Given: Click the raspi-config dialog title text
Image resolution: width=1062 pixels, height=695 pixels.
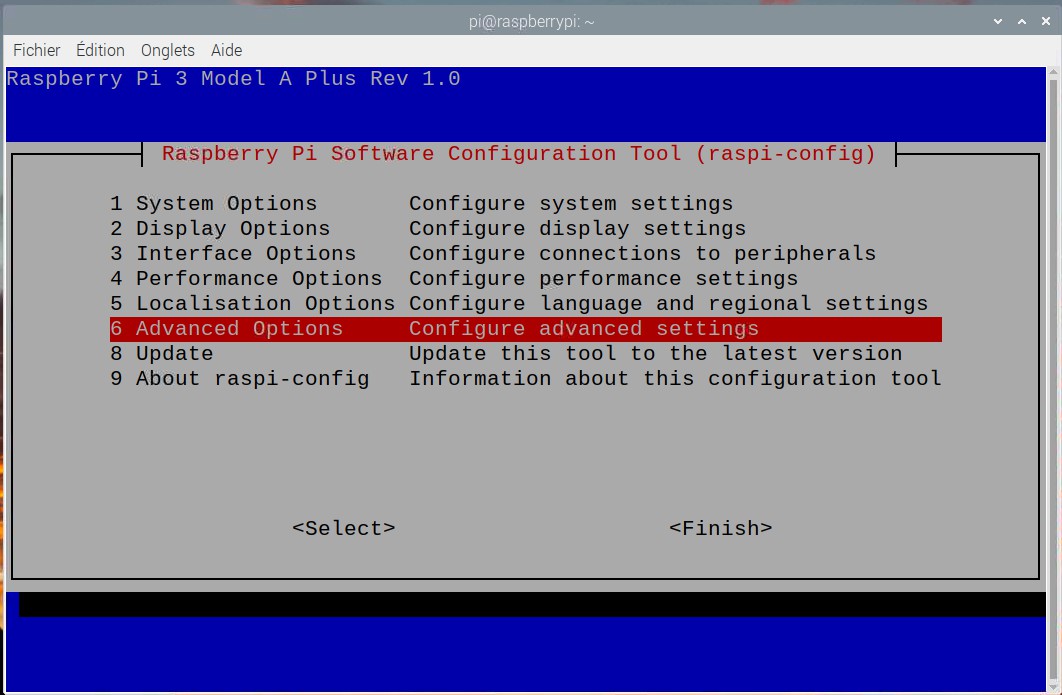Looking at the screenshot, I should pyautogui.click(x=519, y=154).
